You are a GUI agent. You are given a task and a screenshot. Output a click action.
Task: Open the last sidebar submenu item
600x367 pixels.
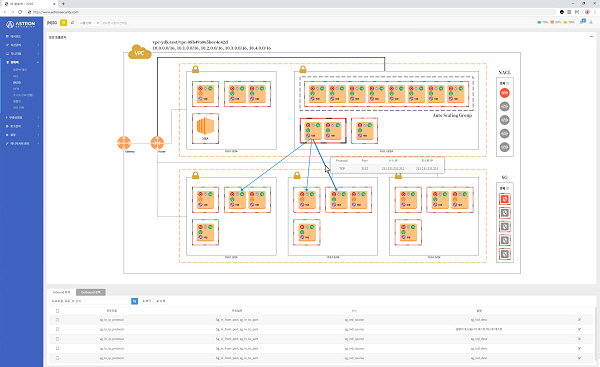[x=18, y=108]
